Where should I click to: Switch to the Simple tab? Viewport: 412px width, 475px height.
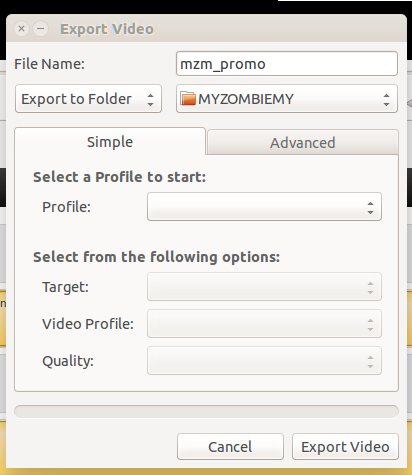pyautogui.click(x=110, y=142)
